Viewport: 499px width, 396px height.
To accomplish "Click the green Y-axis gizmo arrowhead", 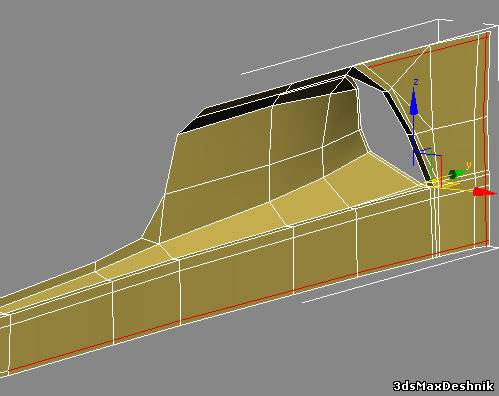I will pos(455,174).
